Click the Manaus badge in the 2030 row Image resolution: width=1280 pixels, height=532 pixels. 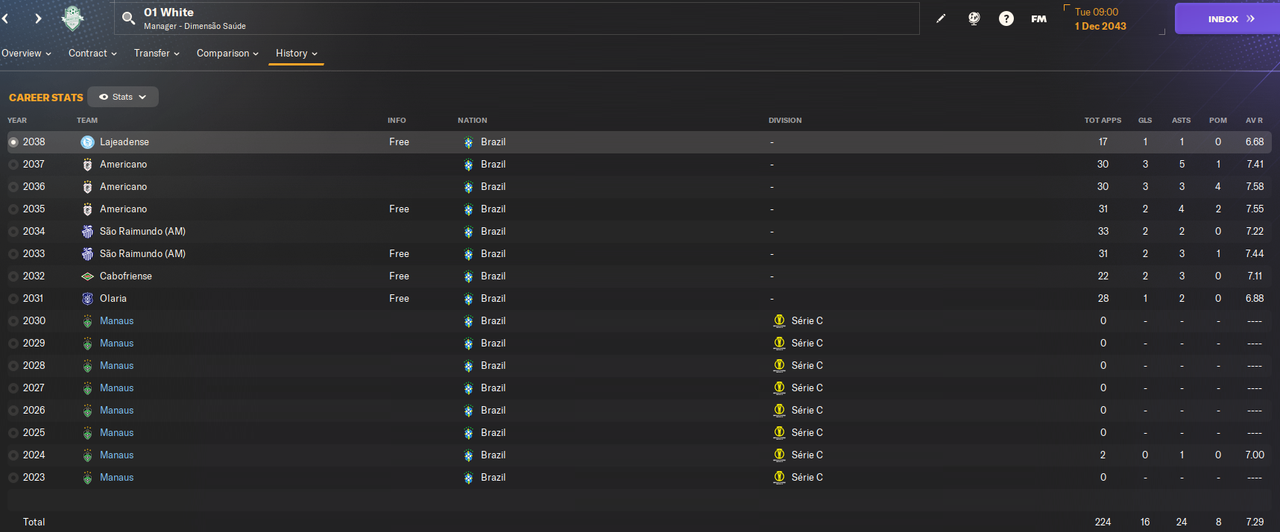pyautogui.click(x=87, y=321)
